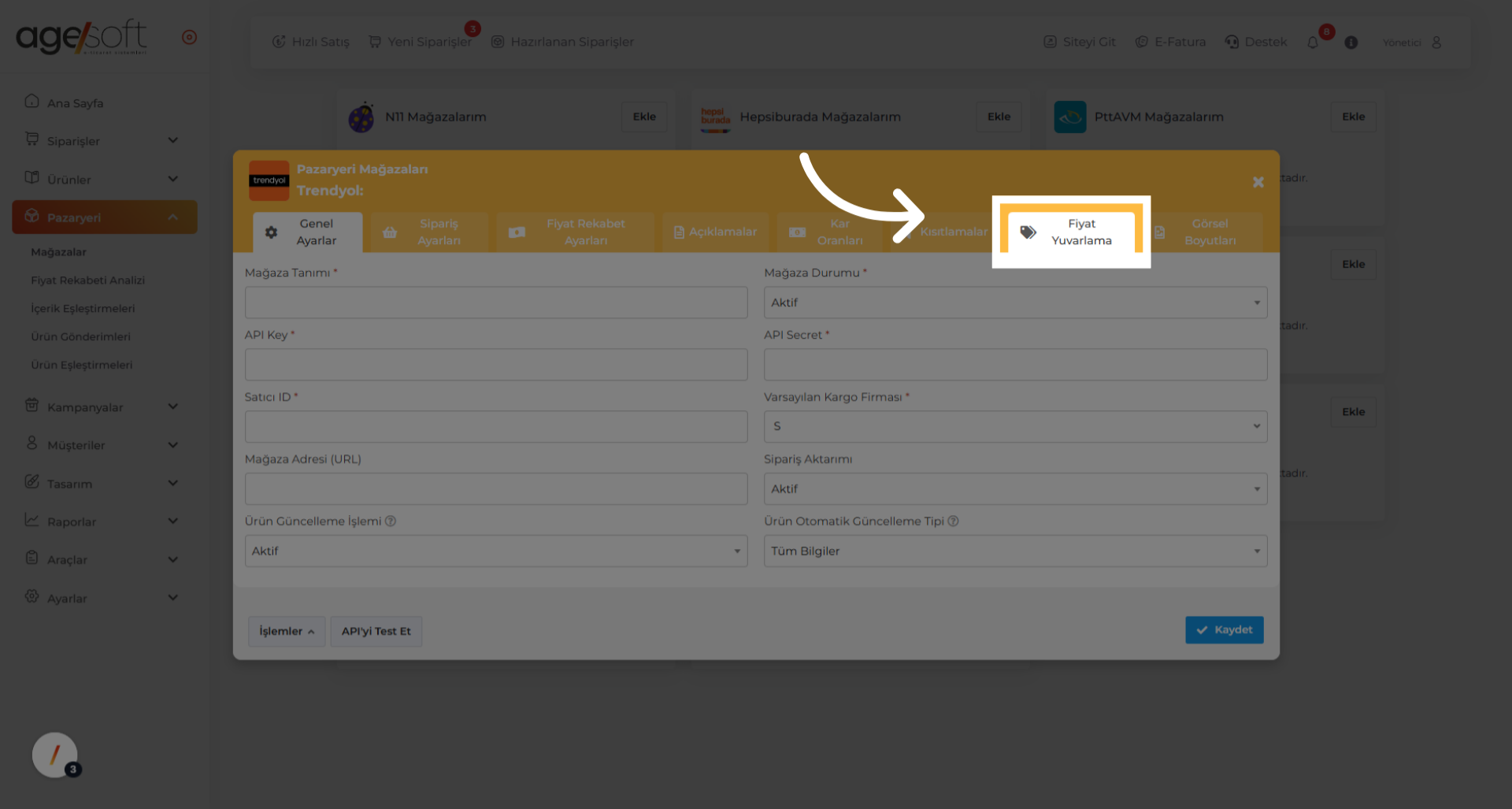
Task: Show help for Ürün Otomatik Güncelleme Tipi
Action: (x=953, y=521)
